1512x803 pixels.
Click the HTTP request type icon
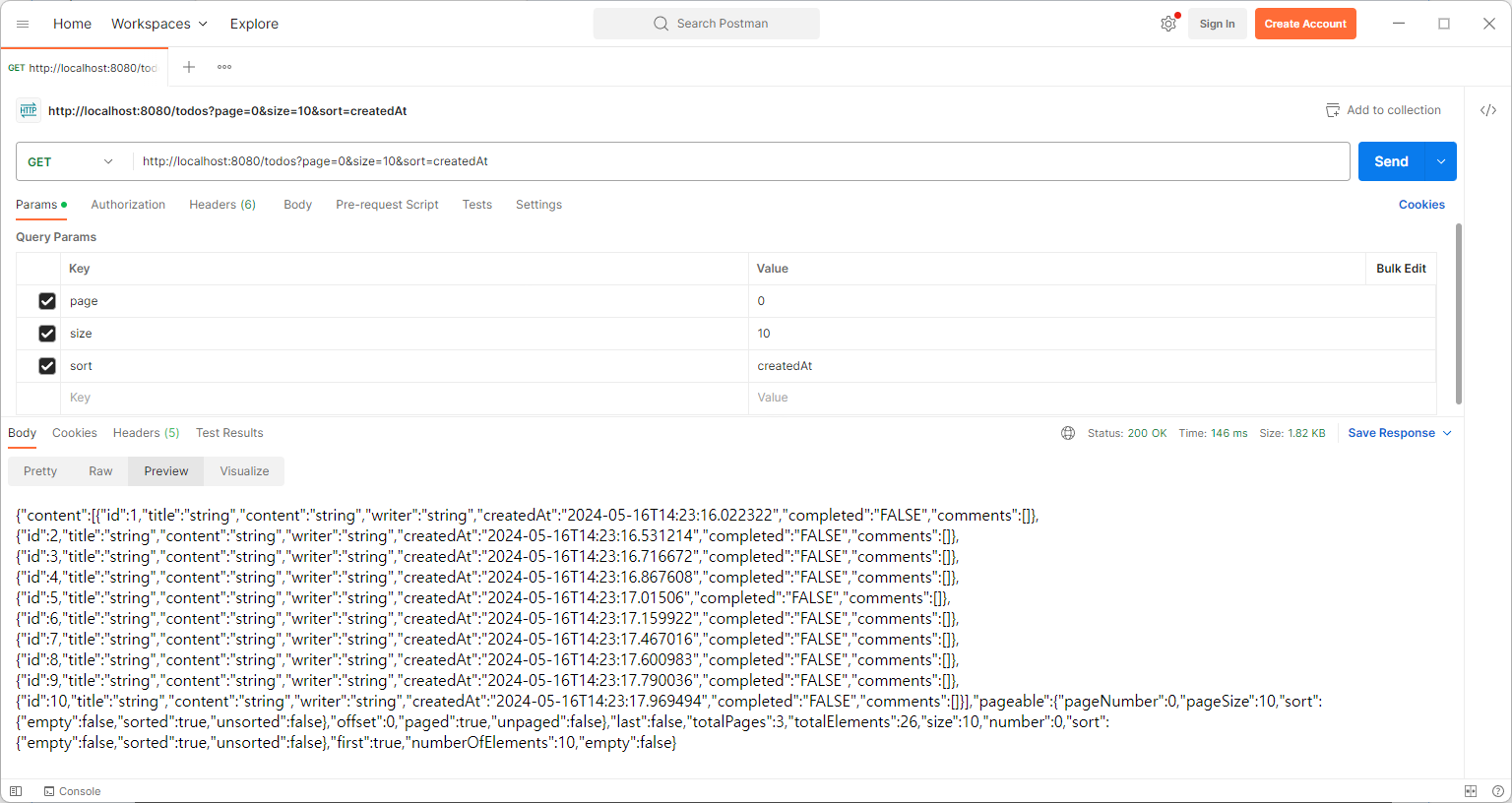tap(29, 111)
